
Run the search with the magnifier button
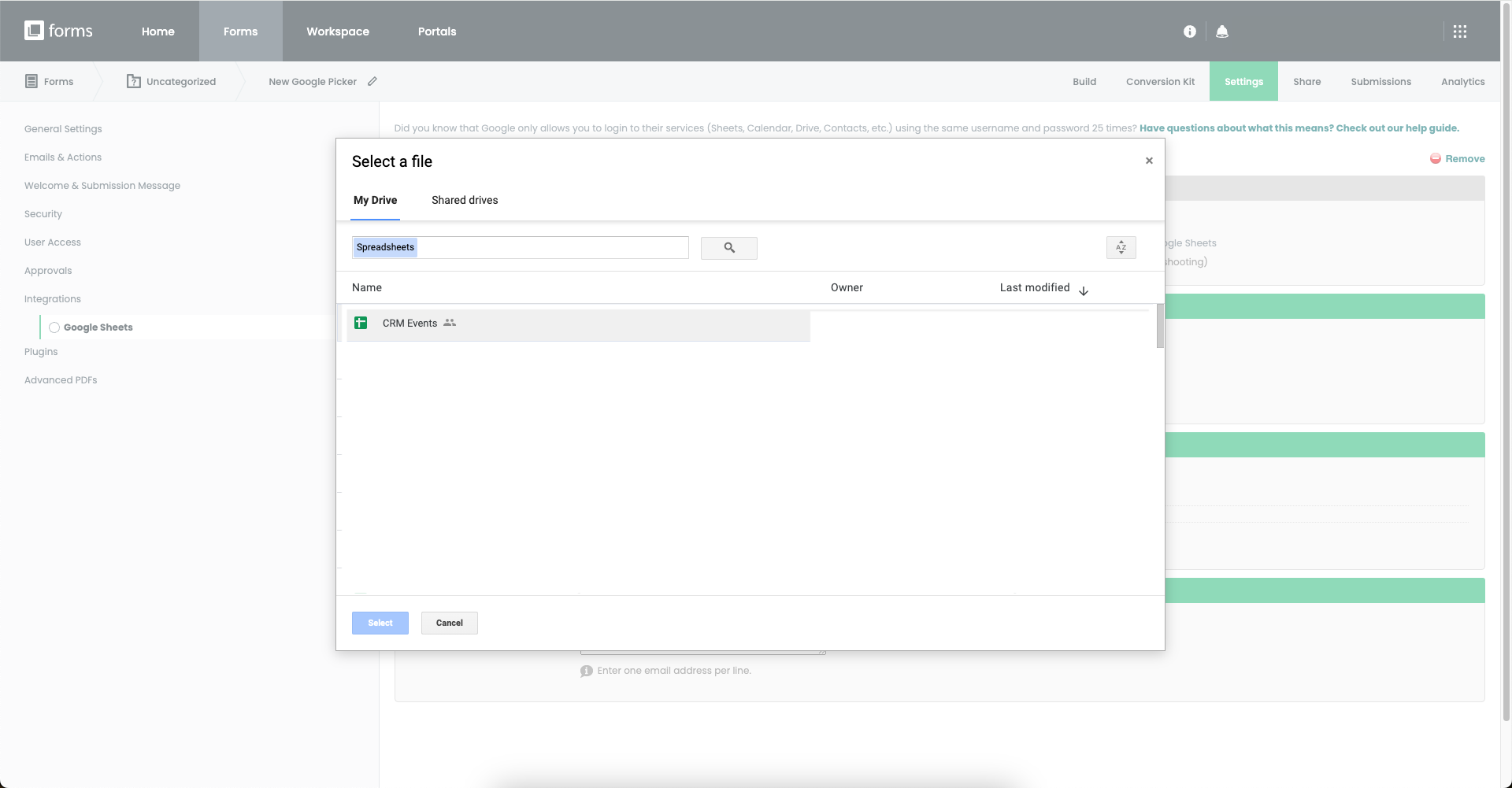coord(728,248)
